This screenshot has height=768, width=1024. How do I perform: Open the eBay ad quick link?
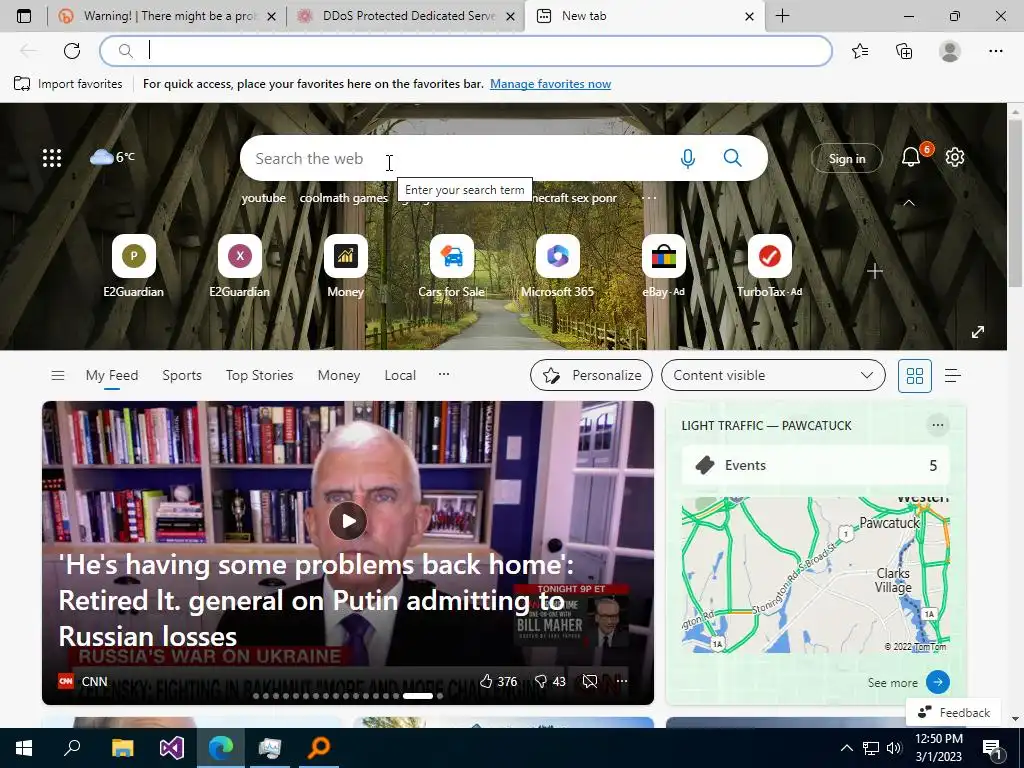coord(664,266)
